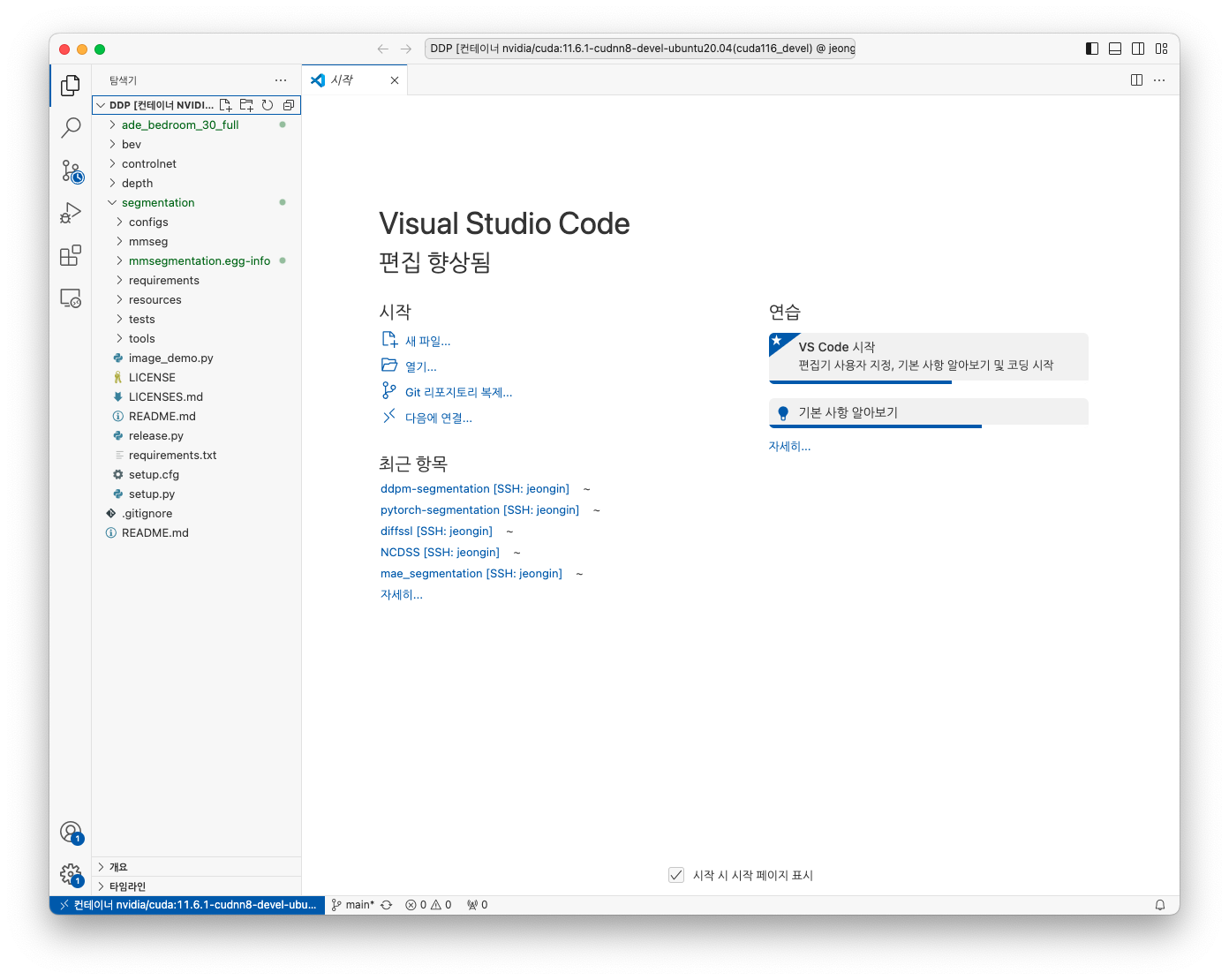This screenshot has width=1229, height=980.
Task: Go forward with the navigation arrow
Action: pos(406,49)
